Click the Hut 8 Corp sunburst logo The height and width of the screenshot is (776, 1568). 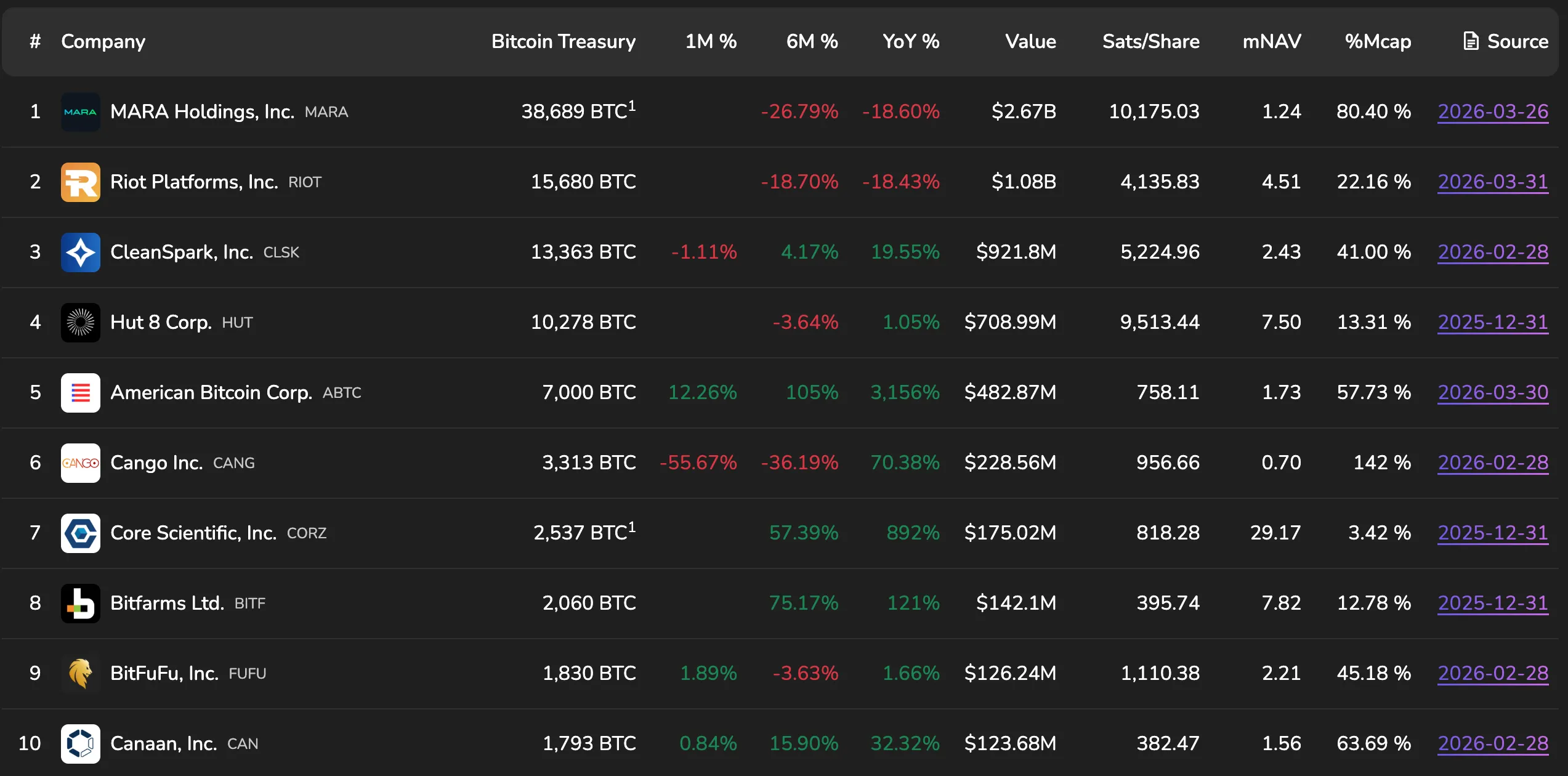pyautogui.click(x=80, y=322)
